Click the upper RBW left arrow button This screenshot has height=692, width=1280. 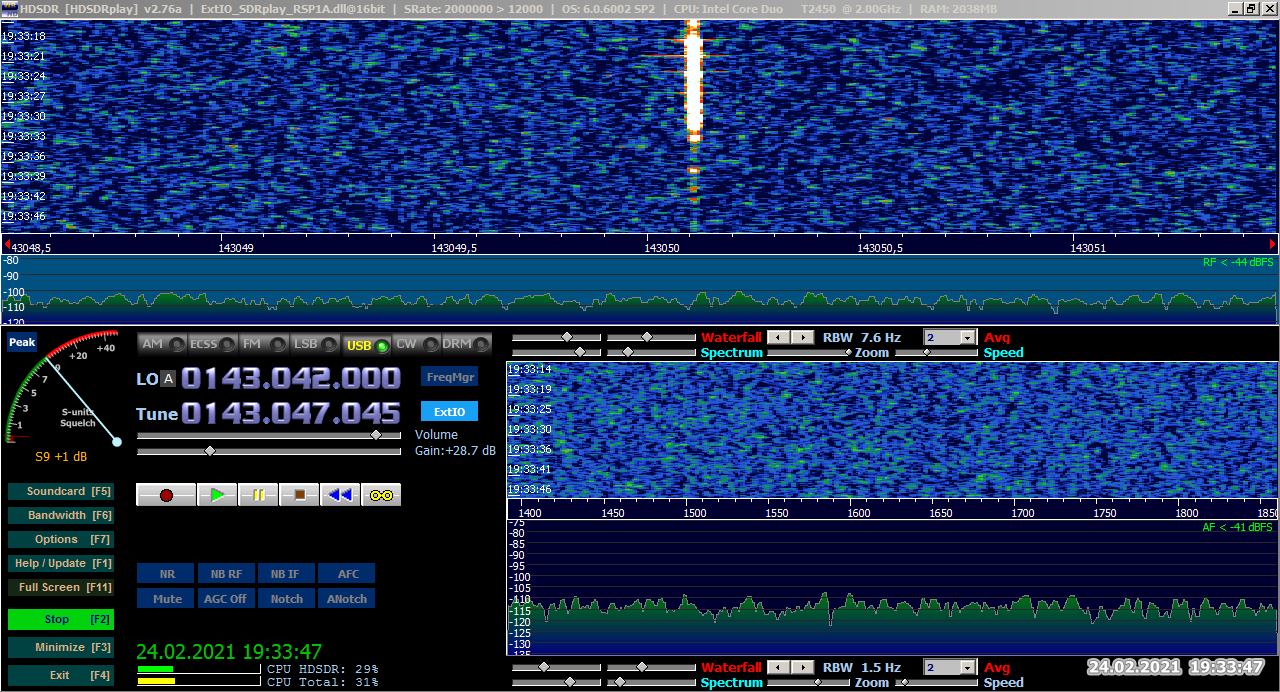pyautogui.click(x=780, y=338)
